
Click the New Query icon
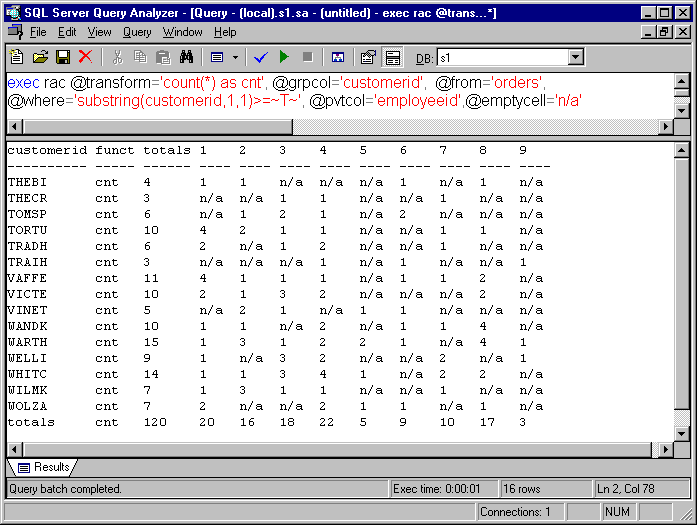click(x=18, y=57)
